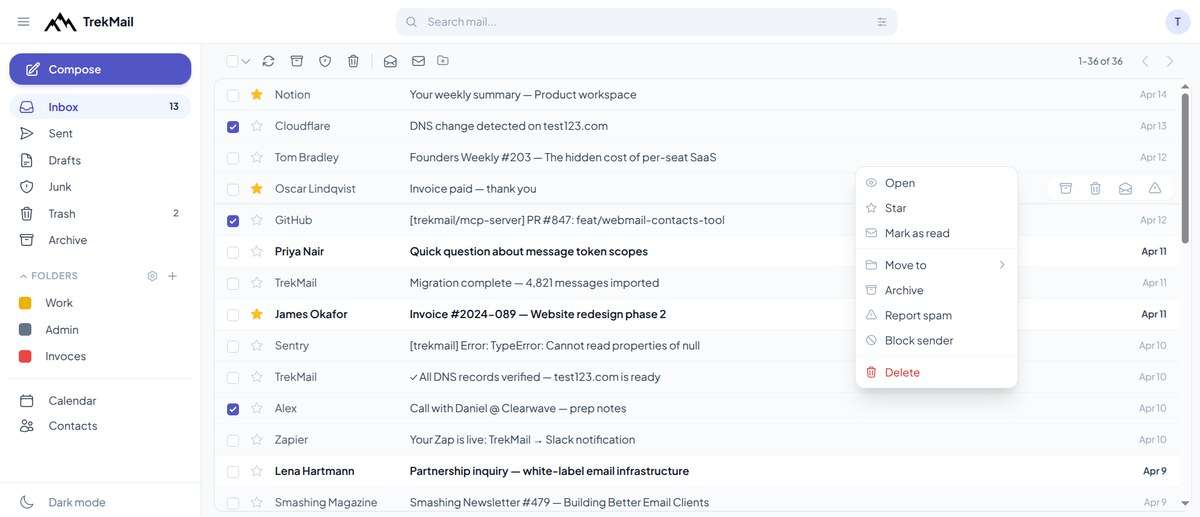Star the Sentry message
This screenshot has height=517, width=1200.
(x=256, y=345)
